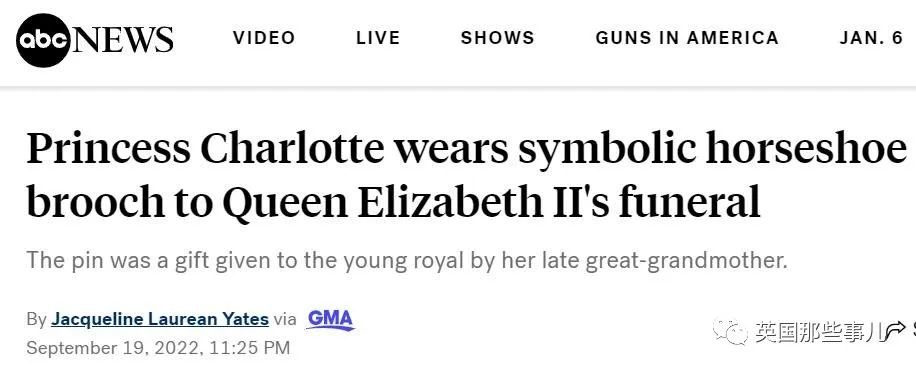Open the JAN. 6 section
916x372 pixels.
(x=872, y=38)
